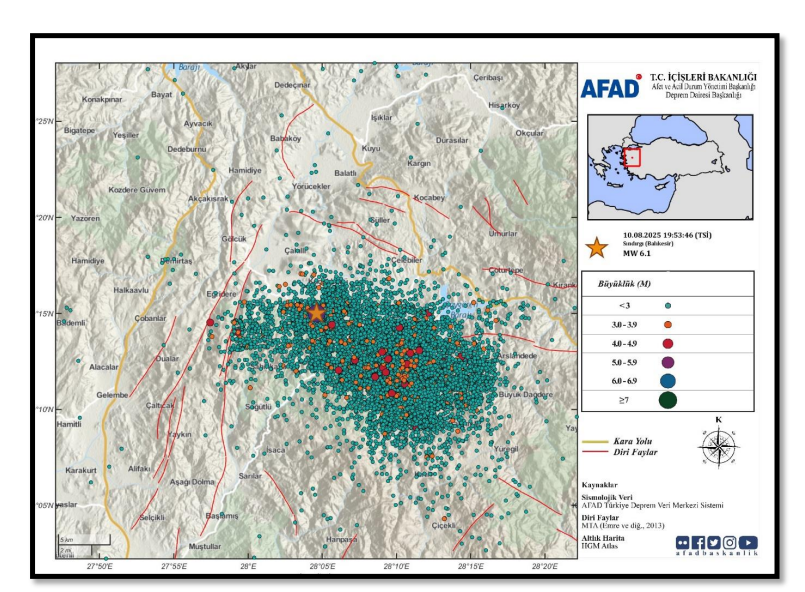805x592 pixels.
Task: Click the red box on the inset map
Action: point(632,156)
